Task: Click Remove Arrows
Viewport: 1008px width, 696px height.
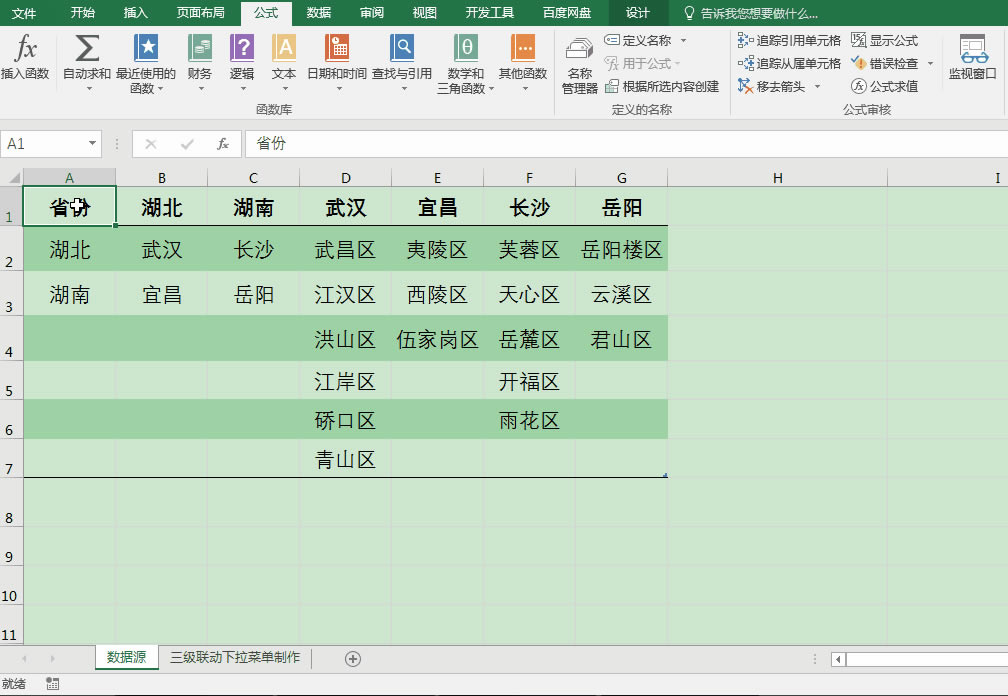Action: 771,86
